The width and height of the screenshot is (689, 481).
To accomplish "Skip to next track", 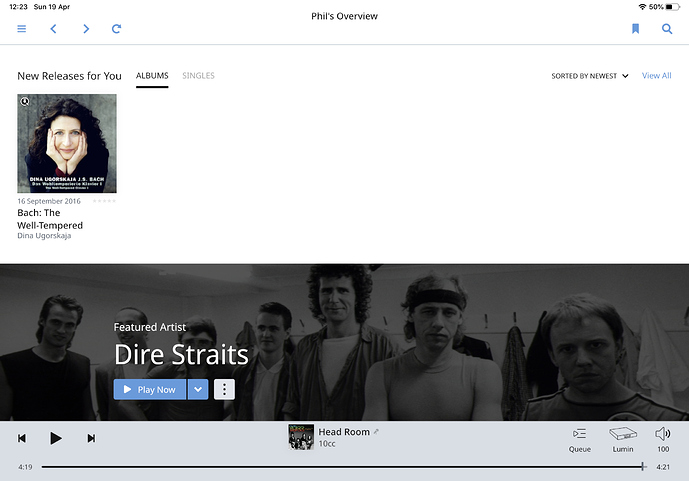I will 91,438.
